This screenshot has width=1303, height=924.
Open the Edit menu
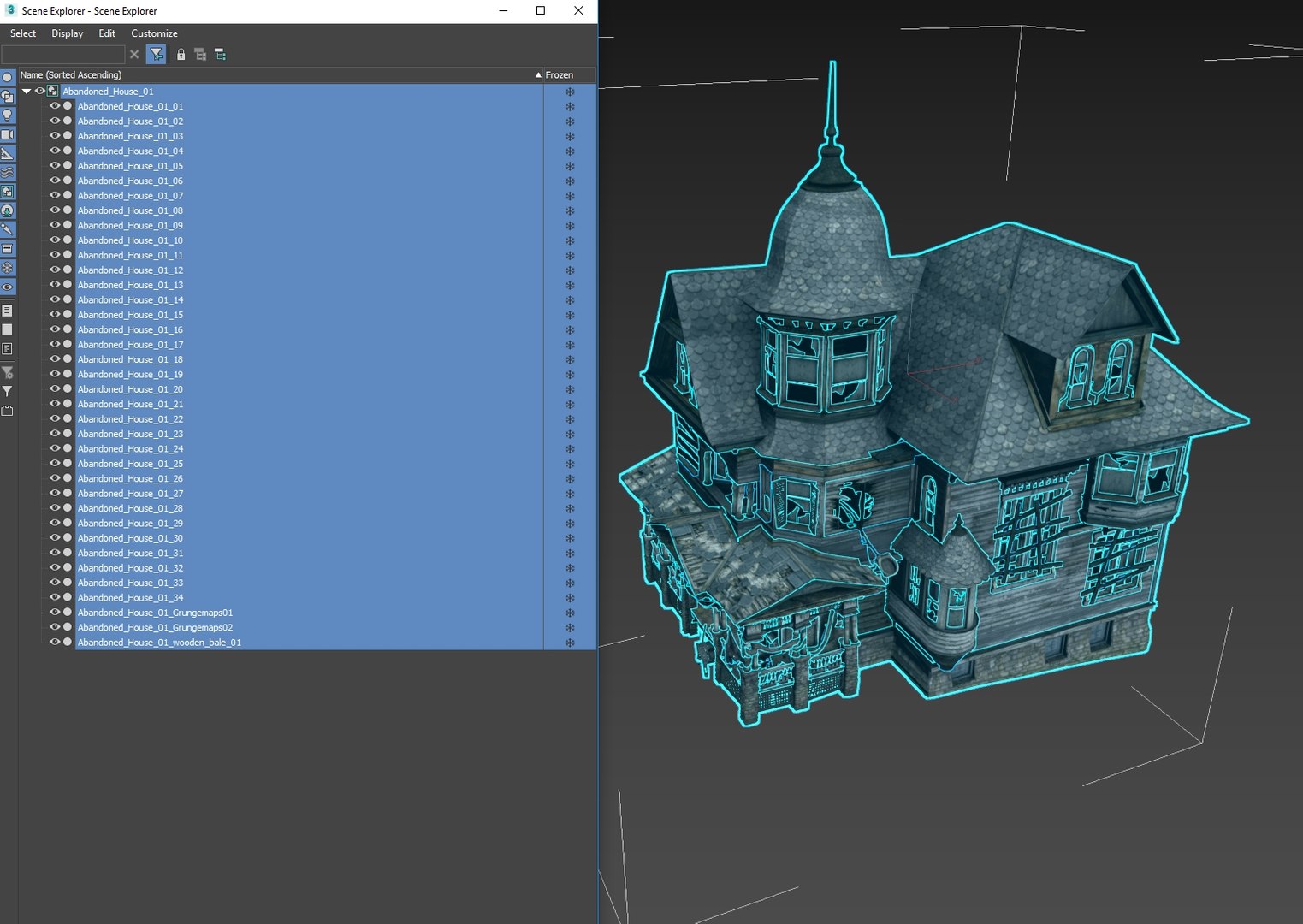(107, 33)
